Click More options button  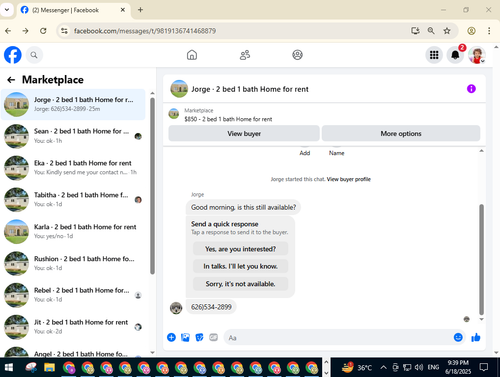click(401, 134)
